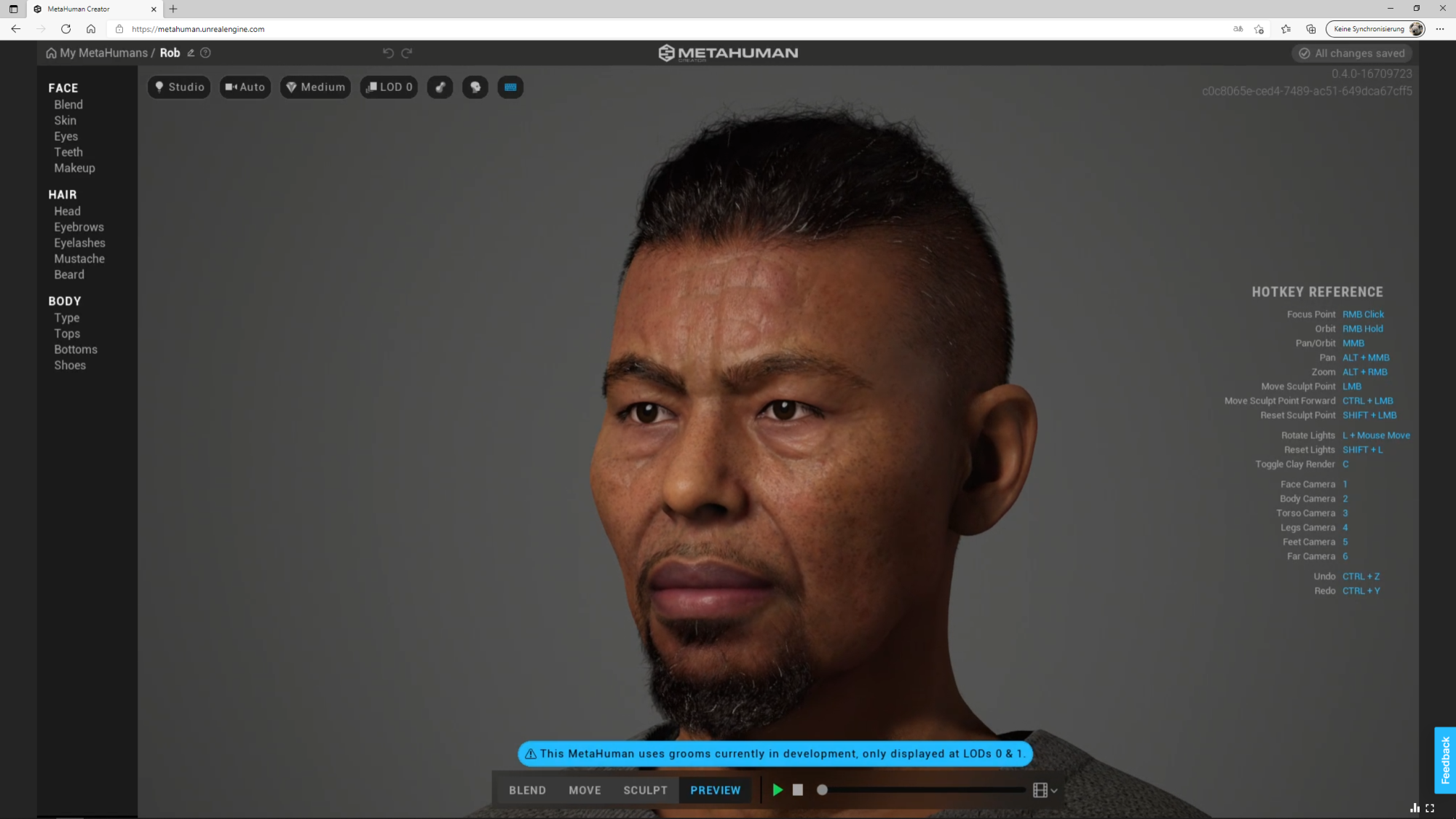
Task: Open the Auto camera selector
Action: tap(245, 87)
